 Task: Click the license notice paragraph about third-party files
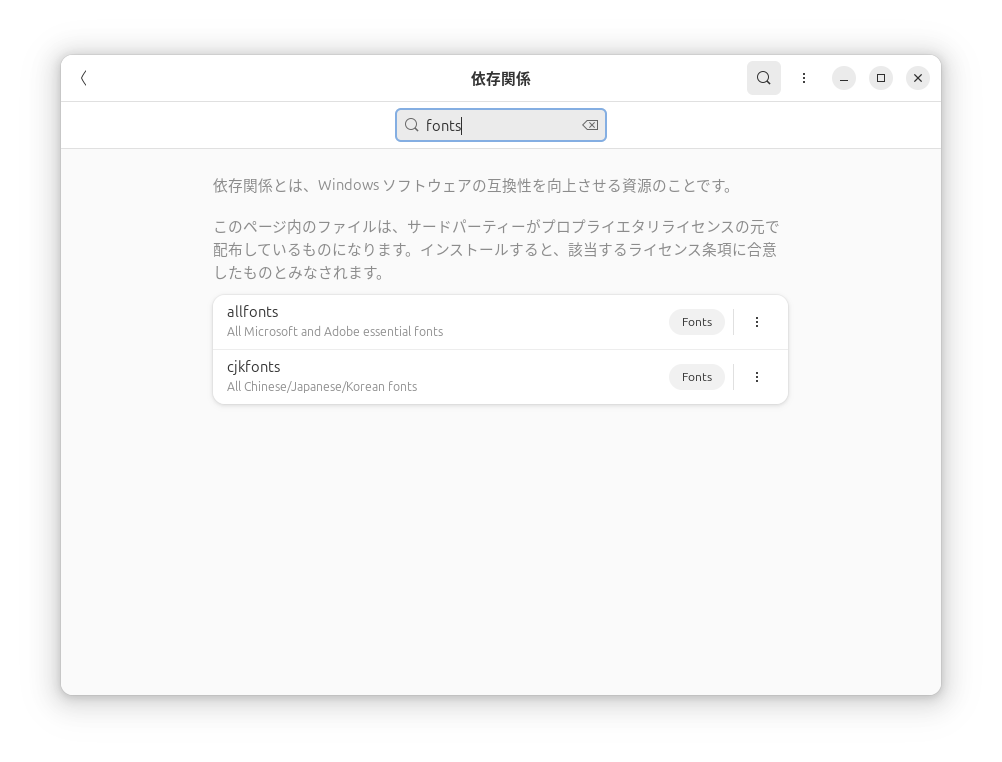(496, 250)
